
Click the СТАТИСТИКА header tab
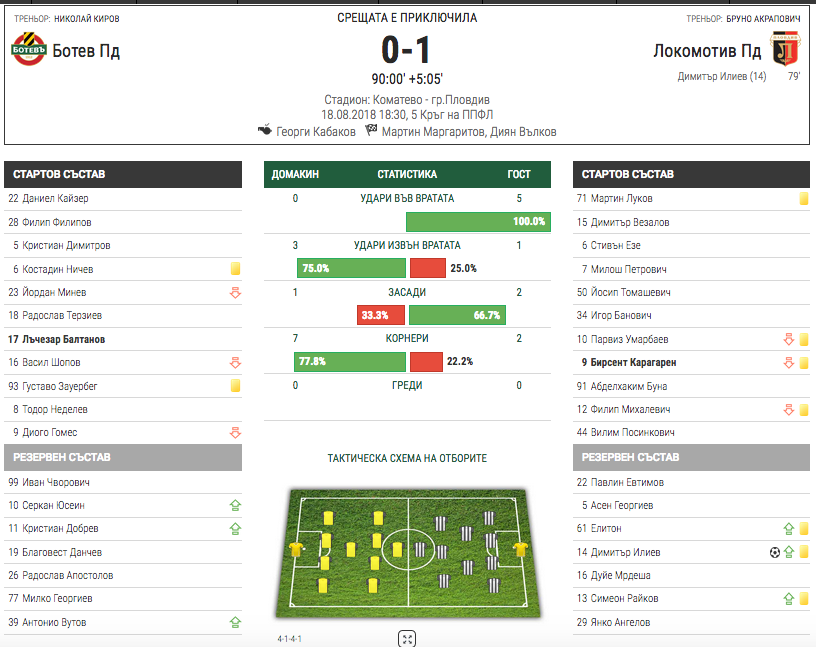point(407,174)
